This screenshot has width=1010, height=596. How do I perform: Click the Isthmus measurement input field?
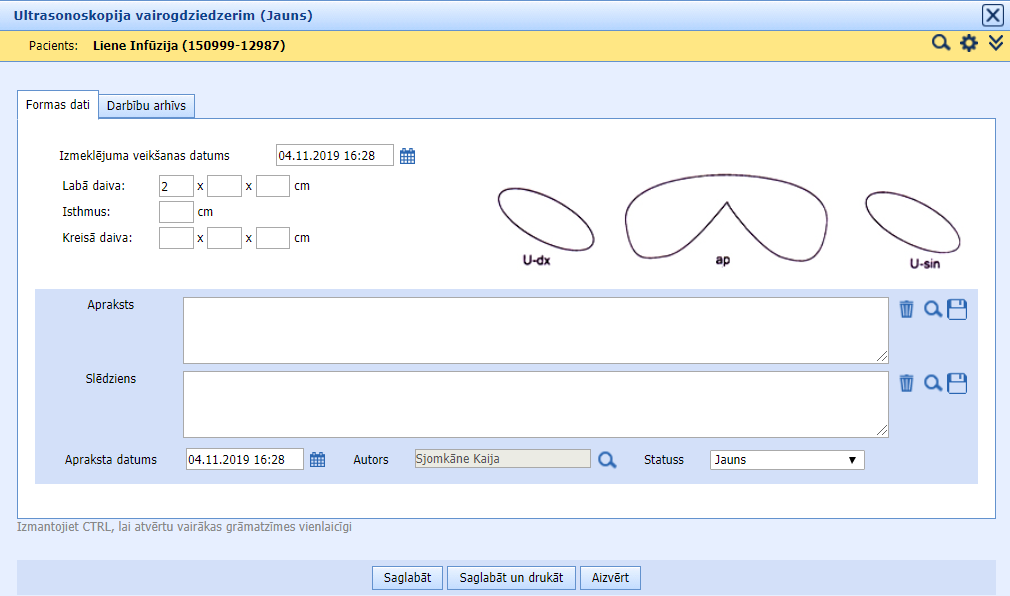(176, 212)
